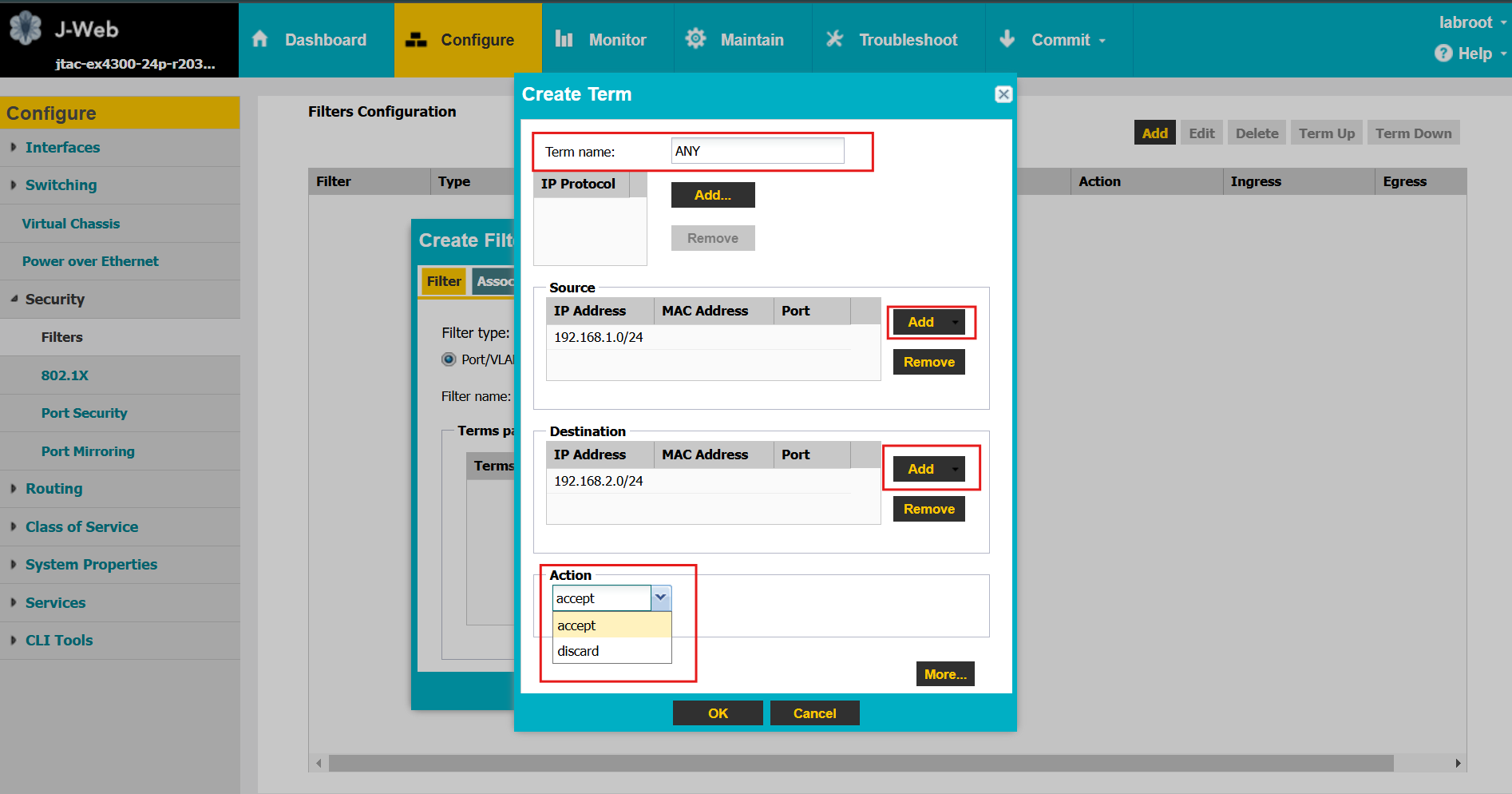1512x794 pixels.
Task: Click the Commit down-arrow icon
Action: (x=1007, y=38)
